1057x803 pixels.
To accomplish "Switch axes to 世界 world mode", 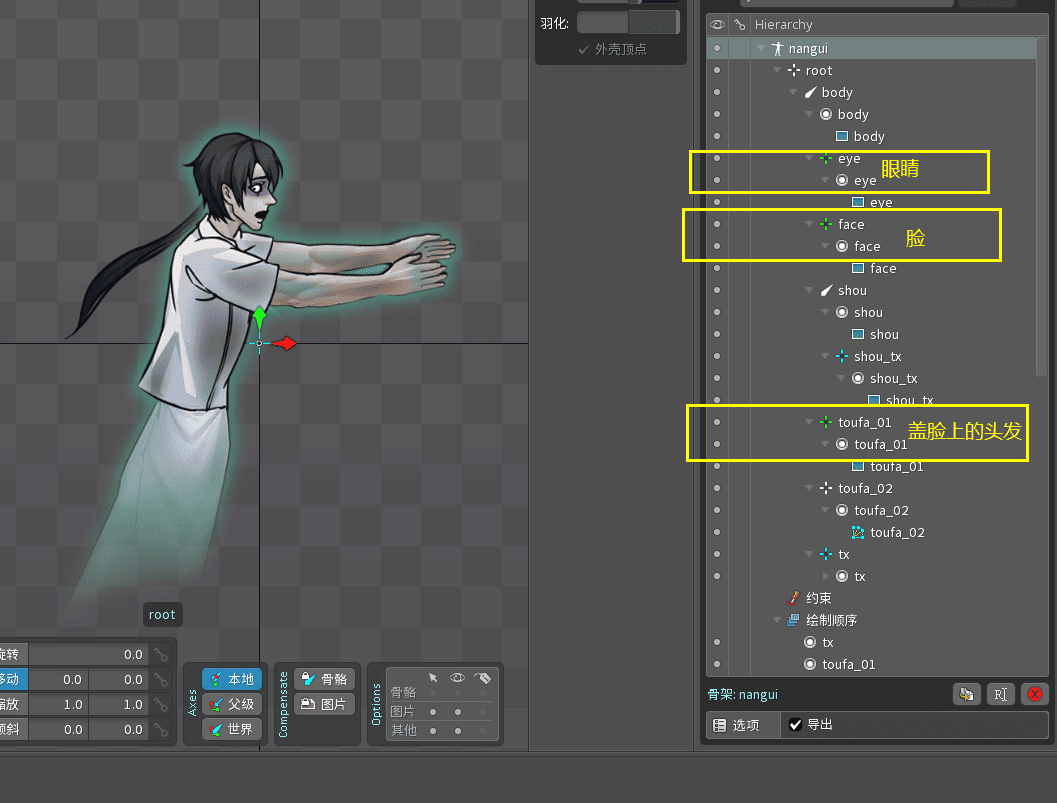I will [232, 729].
